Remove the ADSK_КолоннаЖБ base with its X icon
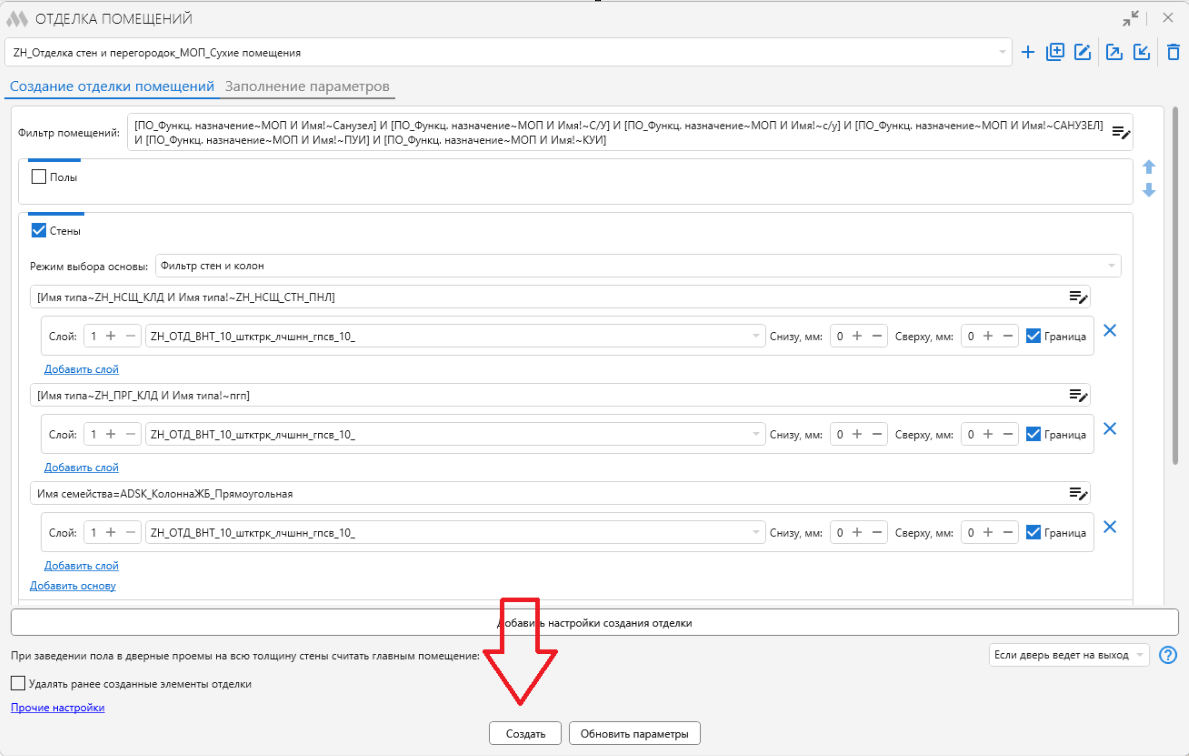1189x756 pixels. (x=1109, y=527)
